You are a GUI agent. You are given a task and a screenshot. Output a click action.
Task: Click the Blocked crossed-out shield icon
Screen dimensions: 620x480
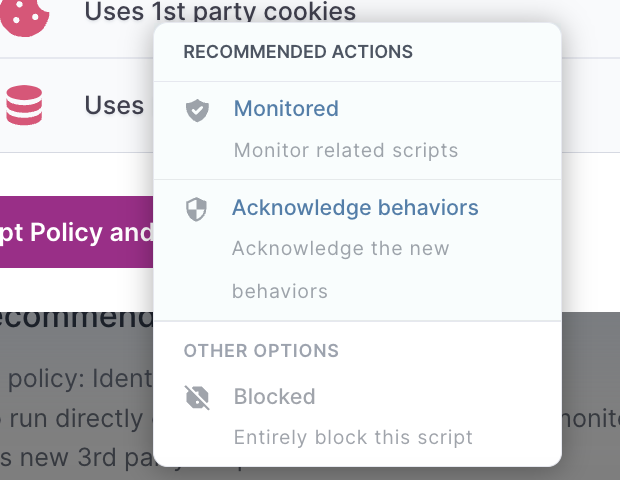tap(197, 397)
